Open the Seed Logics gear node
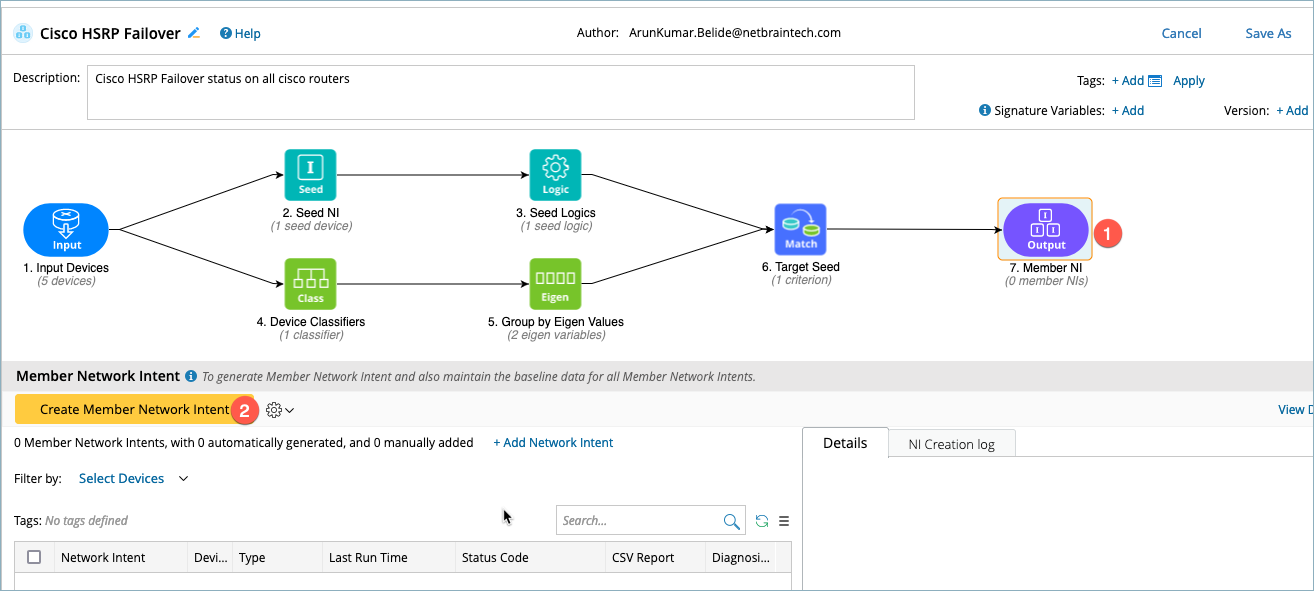Image resolution: width=1314 pixels, height=591 pixels. (x=555, y=176)
